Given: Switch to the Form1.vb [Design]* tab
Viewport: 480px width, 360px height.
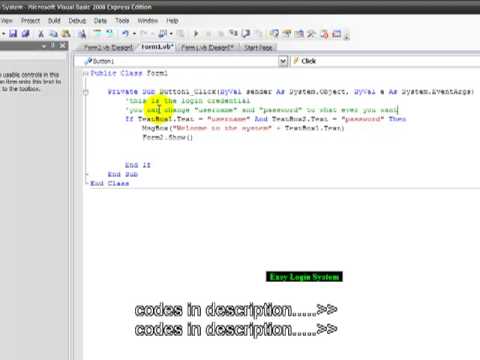Looking at the screenshot, I should (207, 47).
